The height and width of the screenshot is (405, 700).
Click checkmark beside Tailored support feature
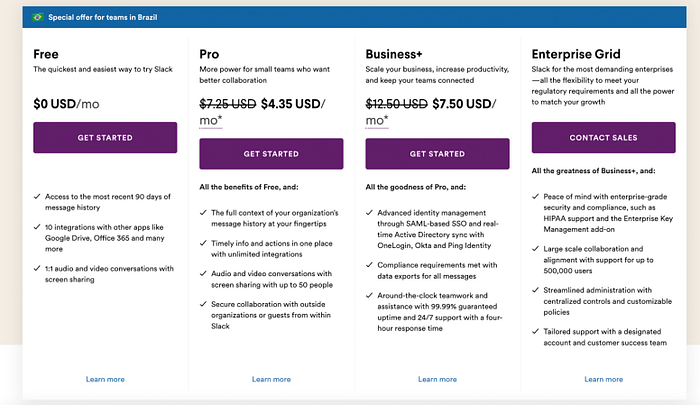536,331
